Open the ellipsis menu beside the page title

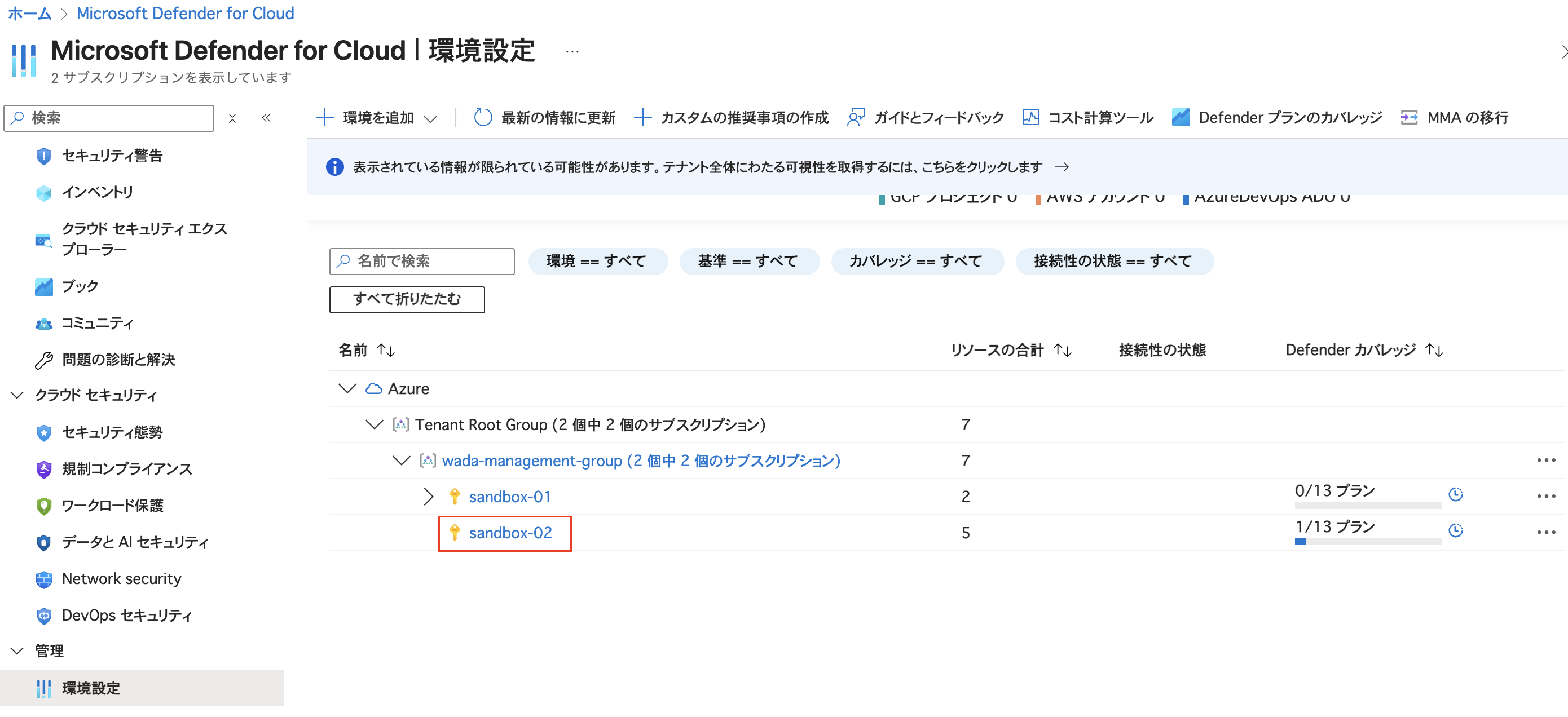click(572, 52)
